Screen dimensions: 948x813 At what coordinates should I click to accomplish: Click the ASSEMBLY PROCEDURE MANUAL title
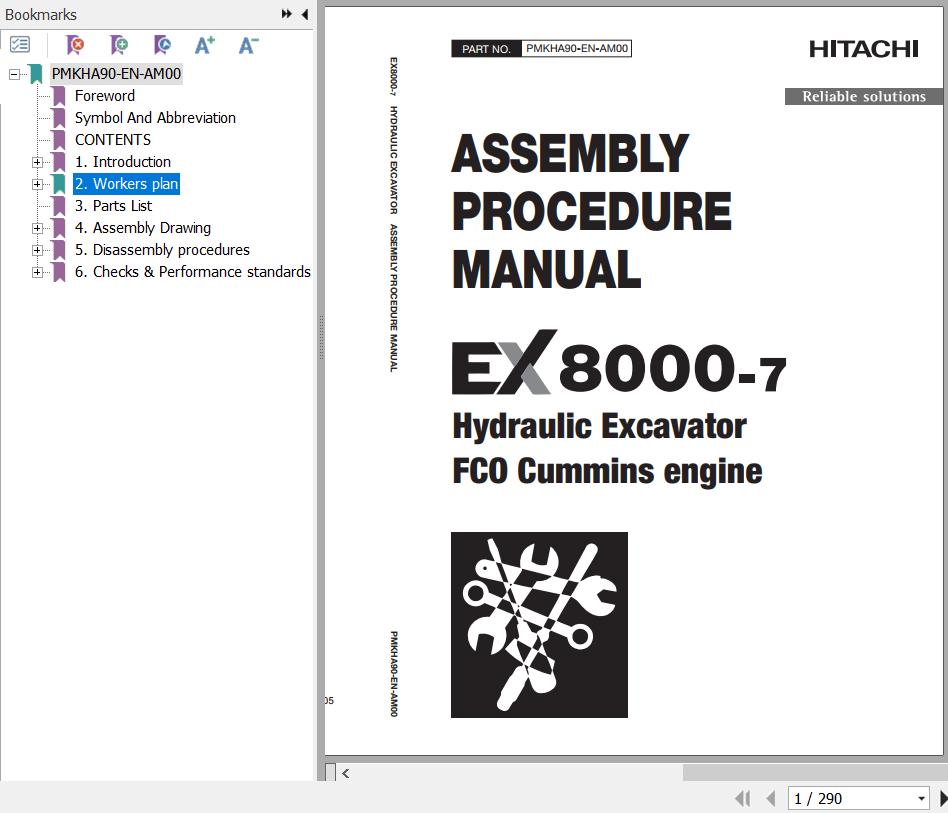pyautogui.click(x=592, y=212)
